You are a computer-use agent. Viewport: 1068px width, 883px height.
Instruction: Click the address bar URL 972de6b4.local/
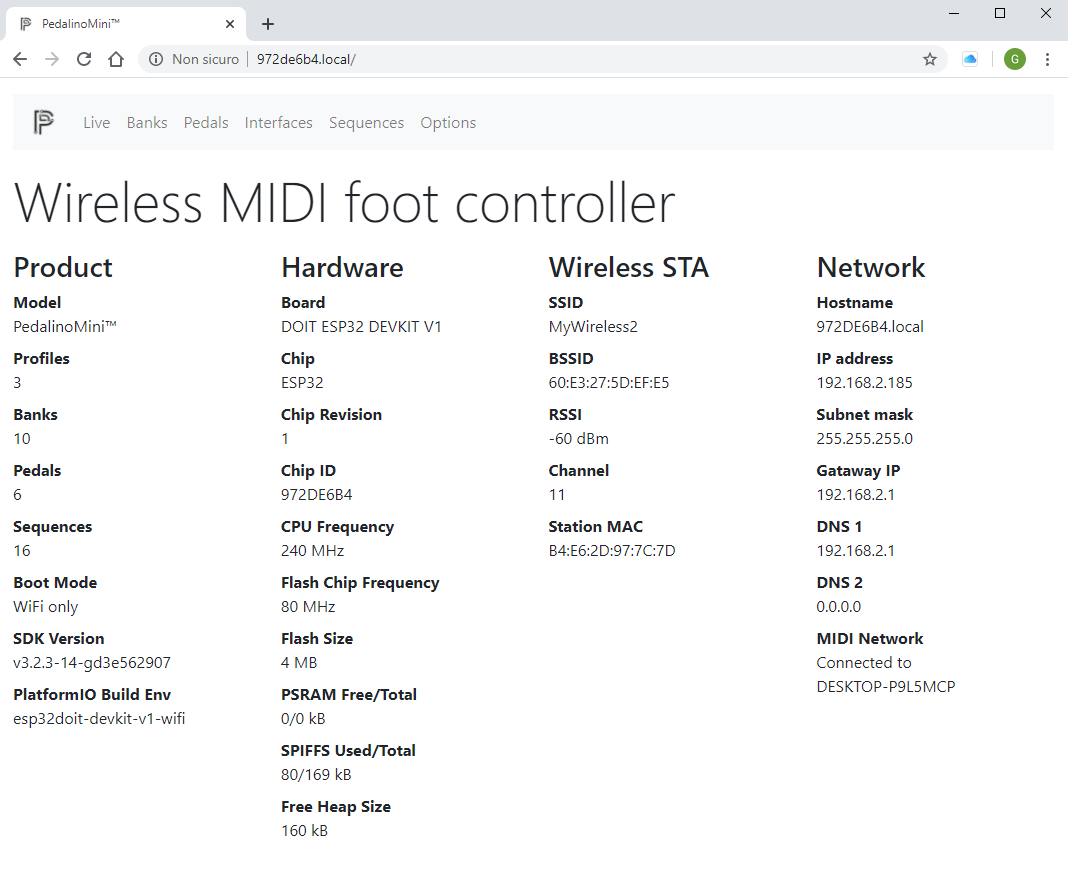(x=306, y=59)
